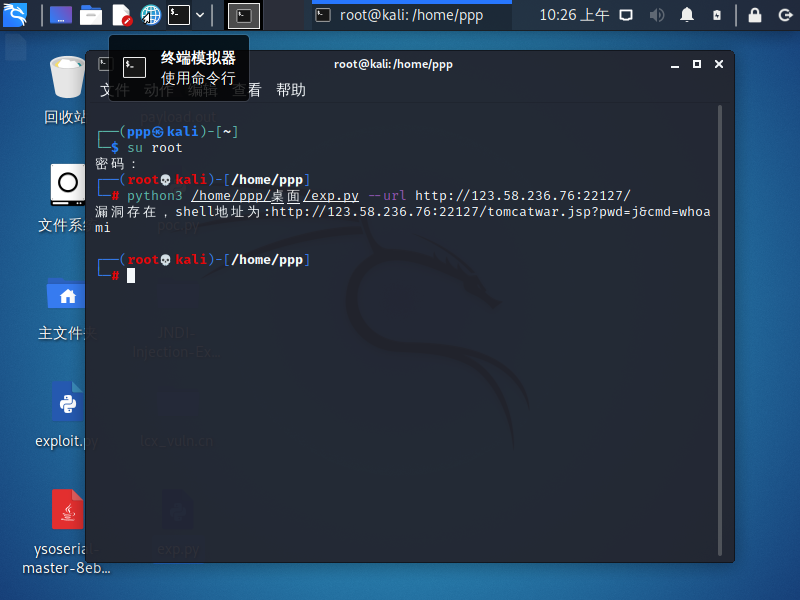Open the 帮助 menu in terminal
This screenshot has width=800, height=600.
pyautogui.click(x=291, y=90)
